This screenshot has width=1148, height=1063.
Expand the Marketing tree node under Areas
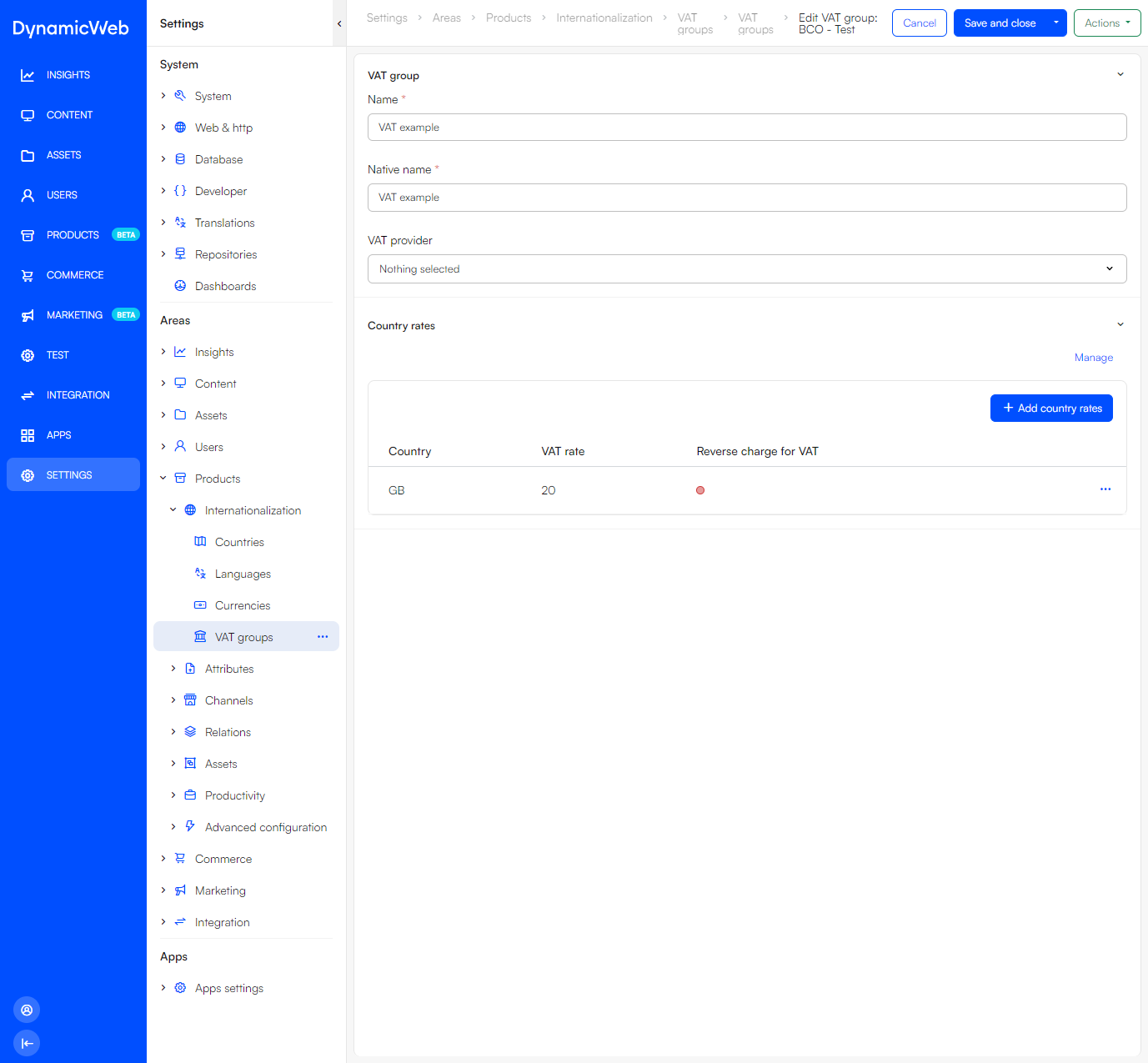point(163,890)
